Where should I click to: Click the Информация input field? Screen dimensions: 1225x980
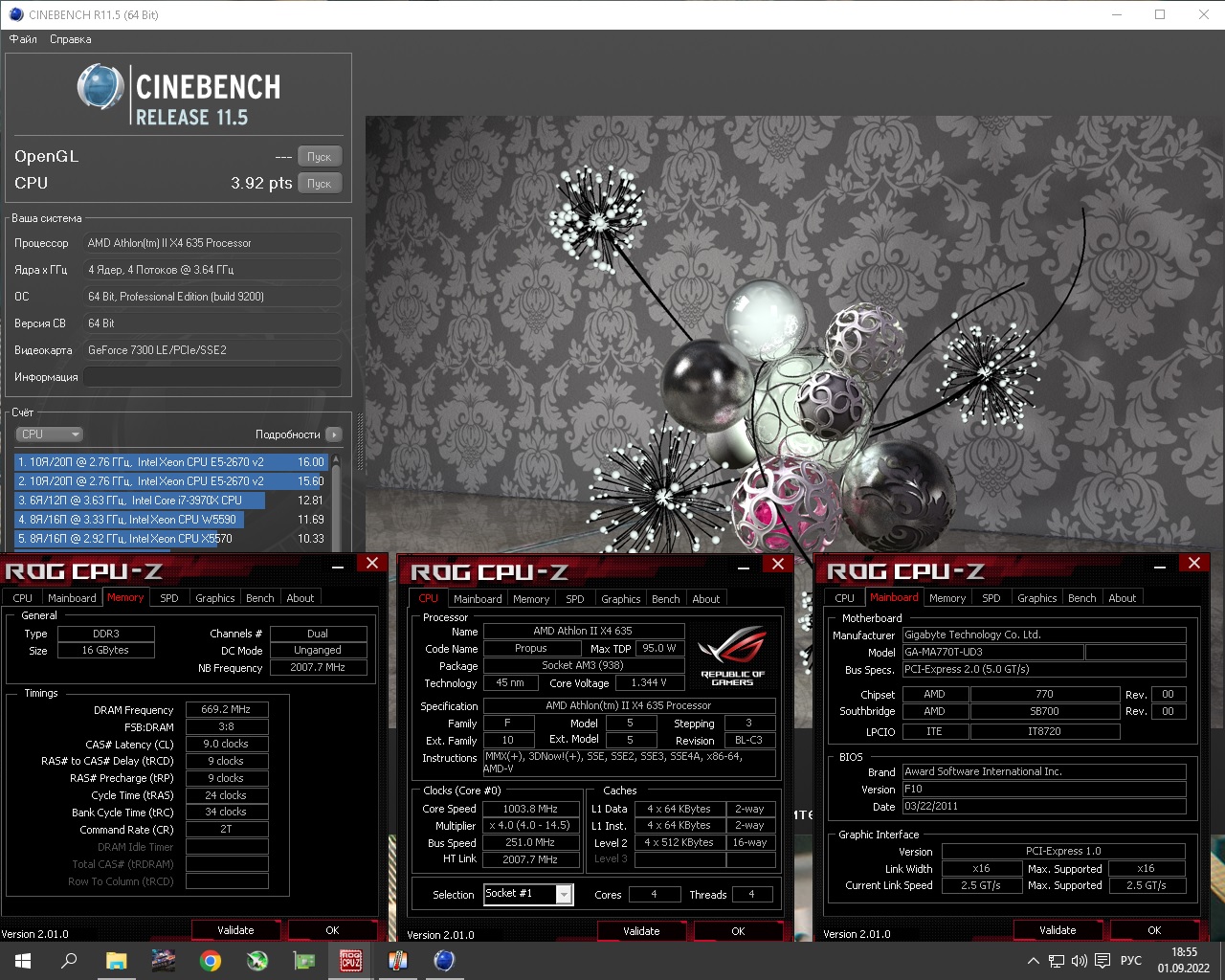click(x=212, y=377)
